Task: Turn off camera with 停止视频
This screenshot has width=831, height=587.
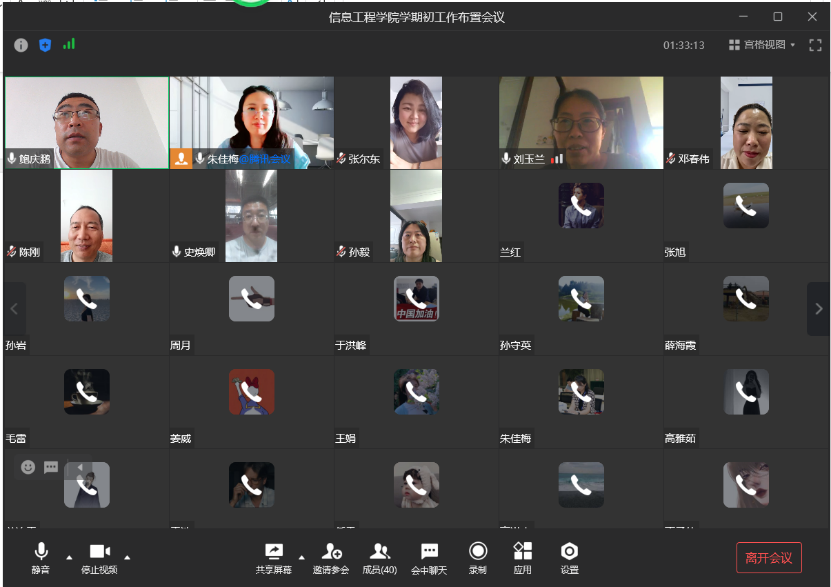Action: [x=99, y=558]
